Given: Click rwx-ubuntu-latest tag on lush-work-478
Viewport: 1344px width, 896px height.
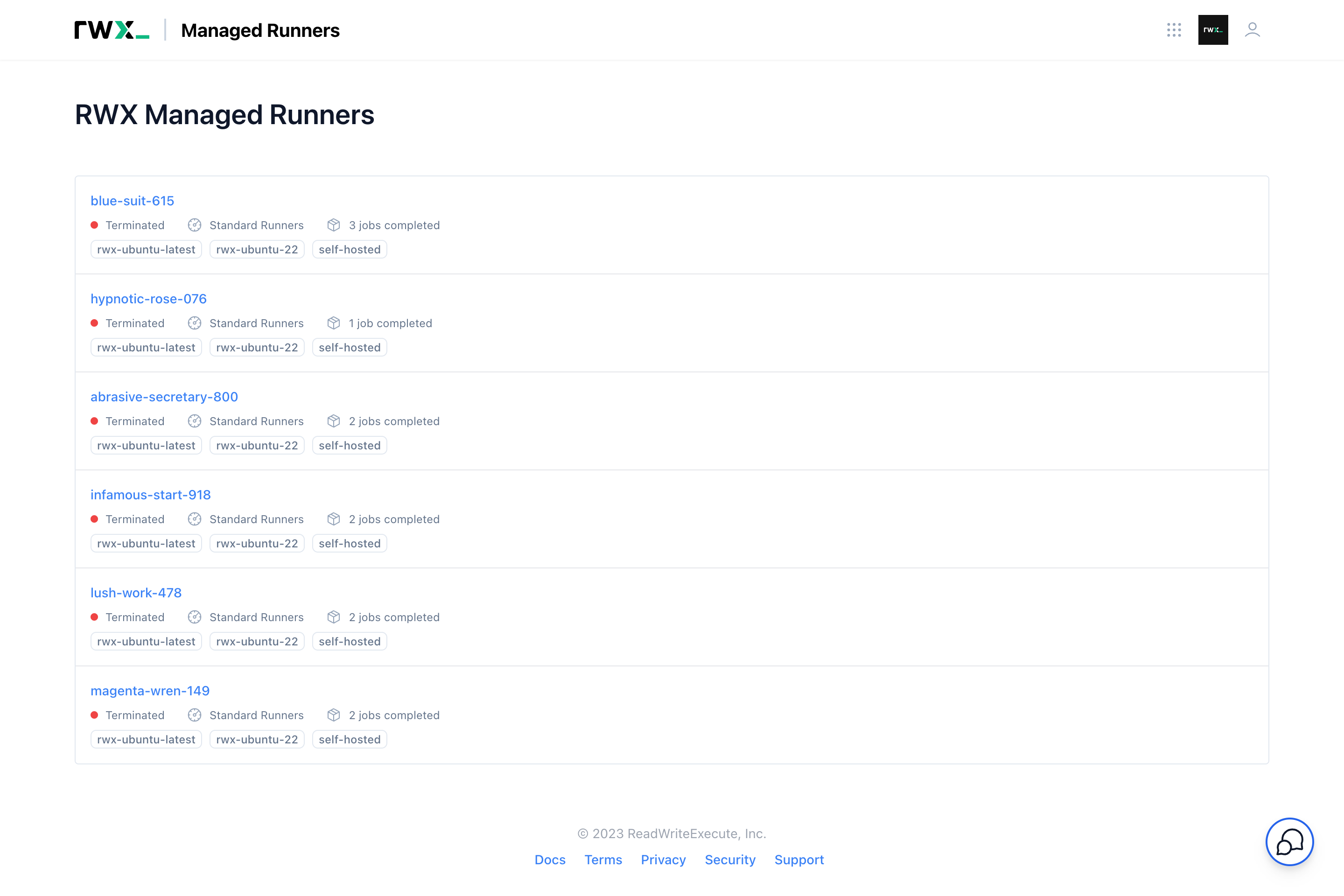Looking at the screenshot, I should 146,641.
